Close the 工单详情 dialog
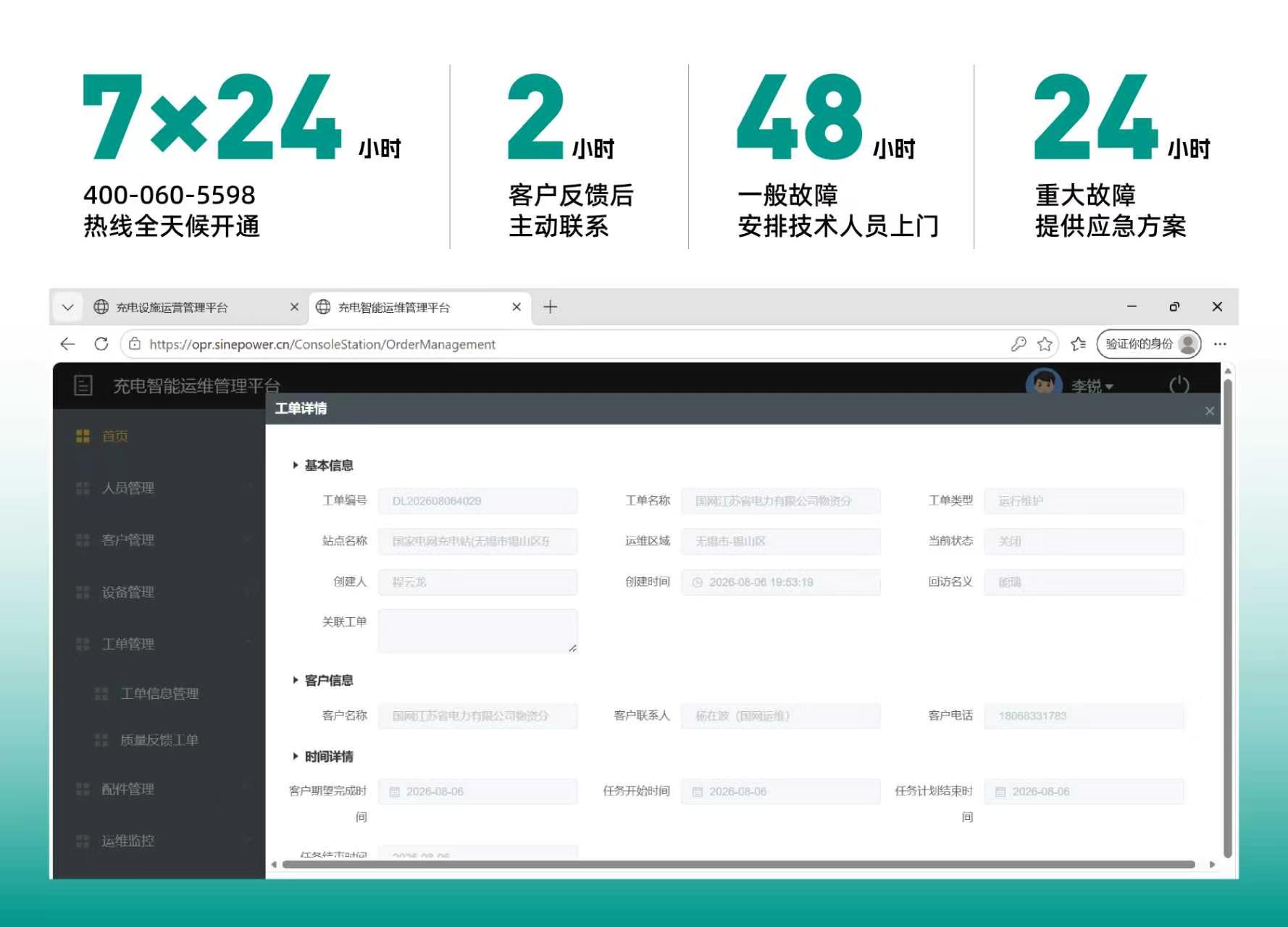The image size is (1288, 927). pos(1210,411)
